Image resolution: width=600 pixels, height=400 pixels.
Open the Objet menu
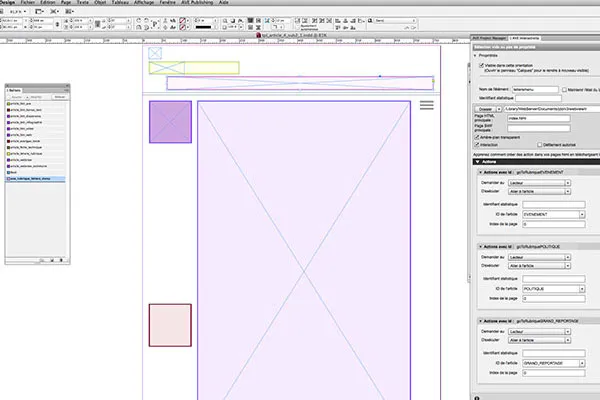tap(100, 2)
